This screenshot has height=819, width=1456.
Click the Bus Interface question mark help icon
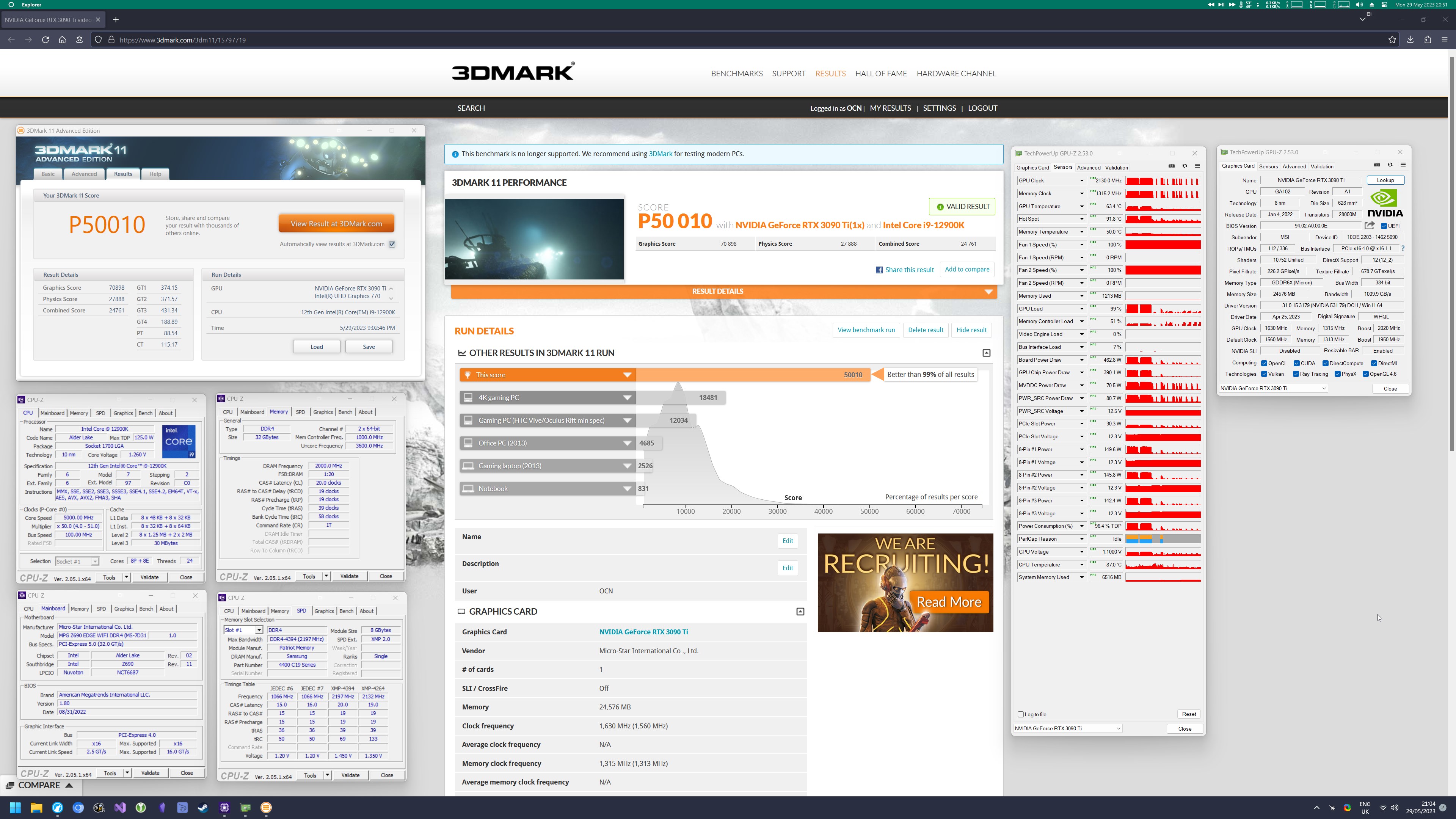[x=1403, y=249]
